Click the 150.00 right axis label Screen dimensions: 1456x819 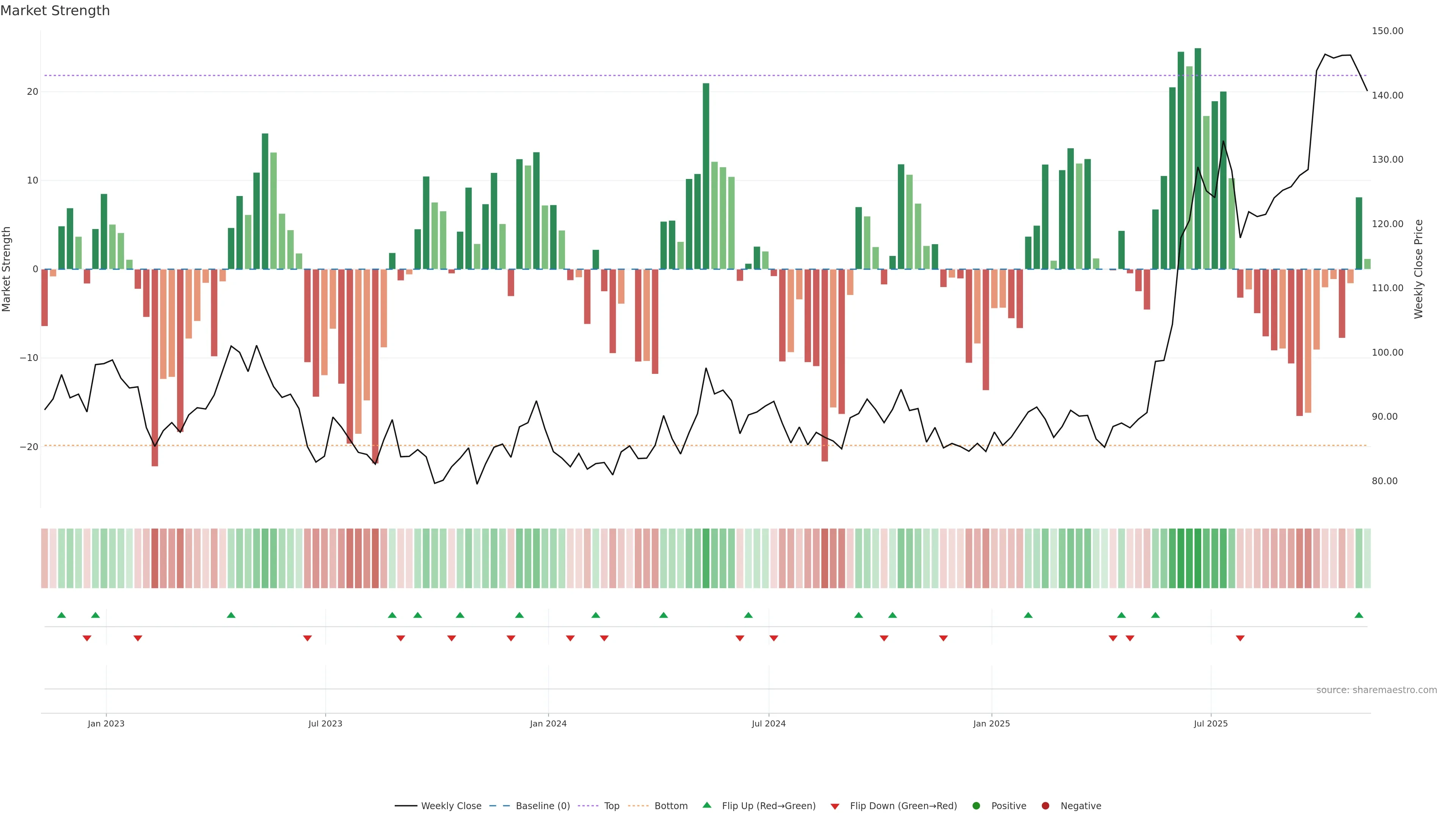tap(1387, 31)
